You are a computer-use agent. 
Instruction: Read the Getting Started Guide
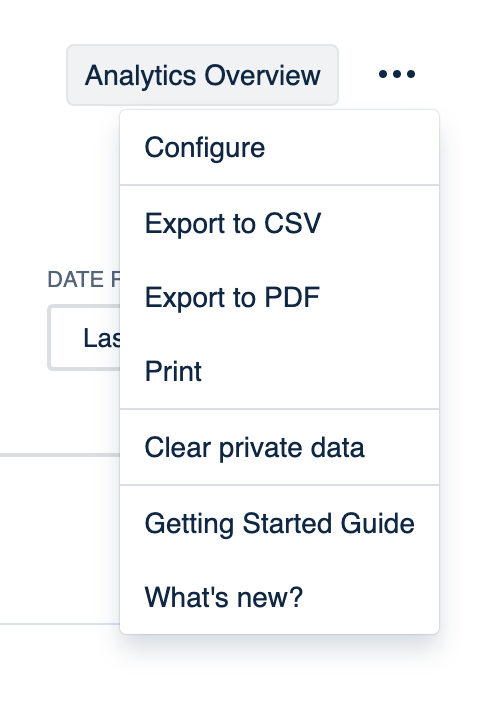[x=279, y=523]
